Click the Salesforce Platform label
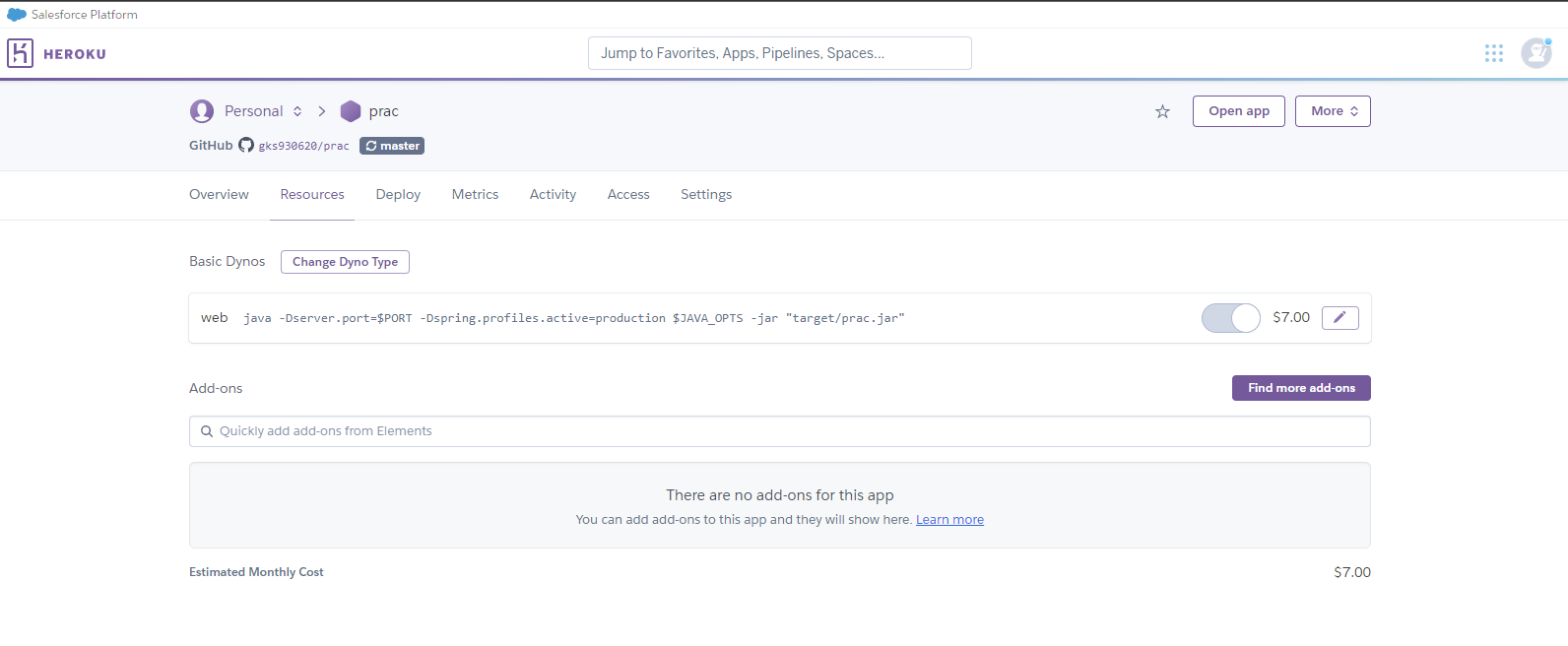 [x=85, y=15]
